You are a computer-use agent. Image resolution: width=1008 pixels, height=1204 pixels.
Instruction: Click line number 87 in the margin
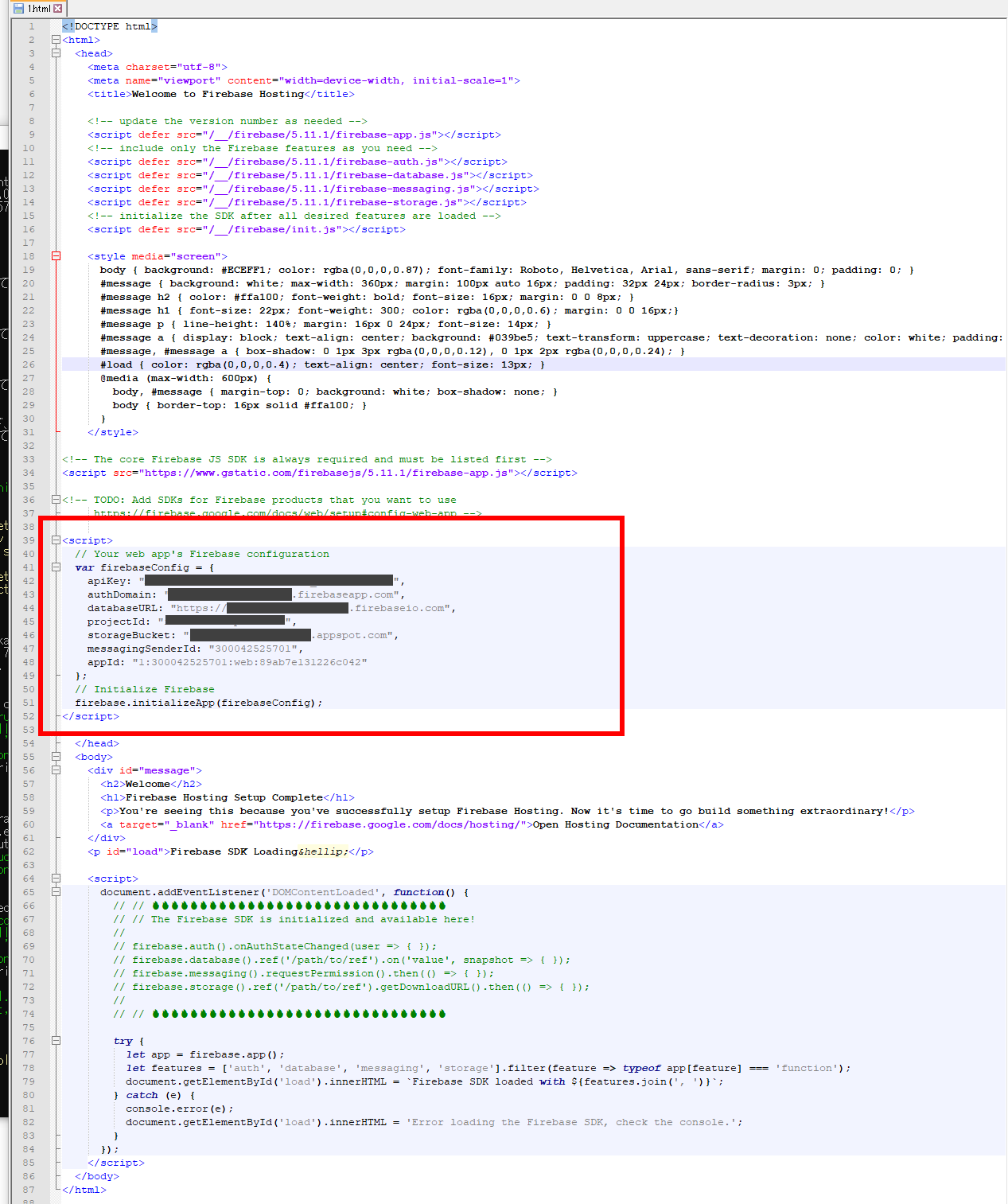[x=29, y=1190]
